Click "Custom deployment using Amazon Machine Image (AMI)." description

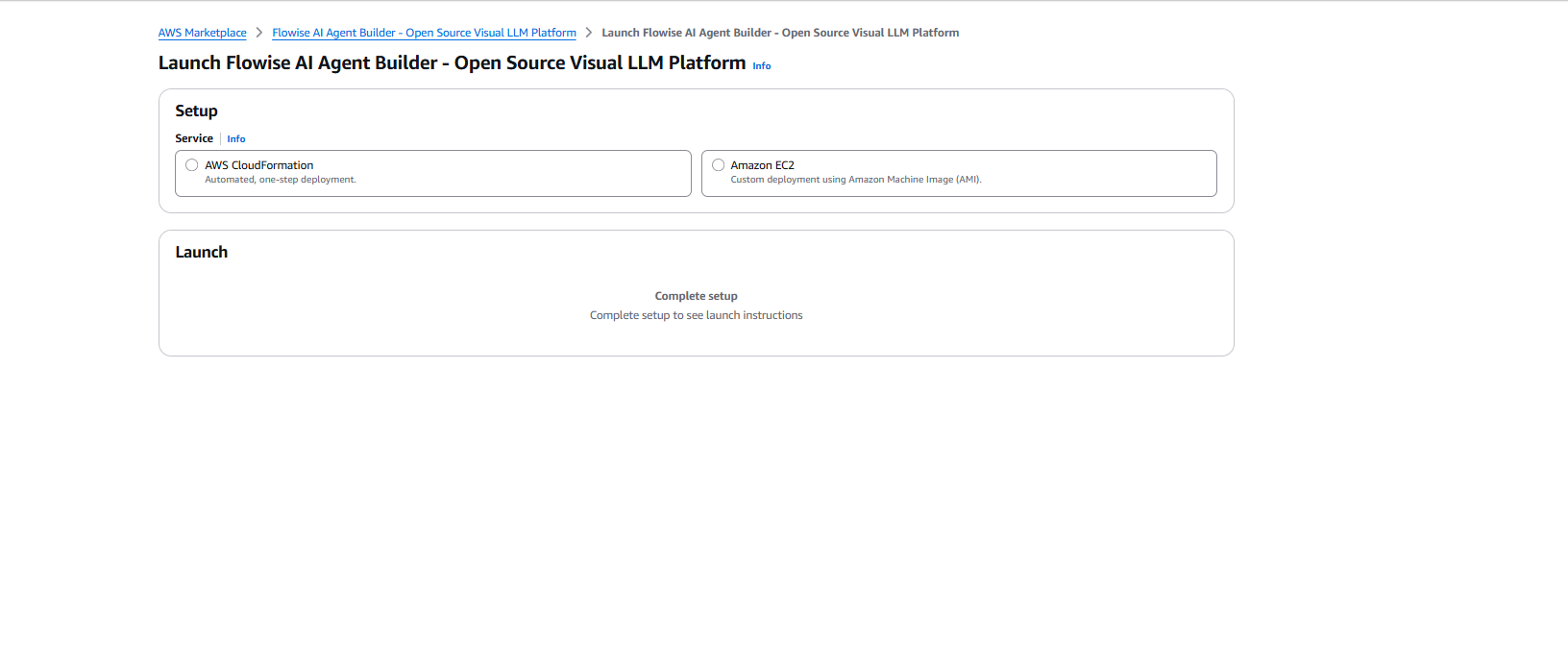pos(856,180)
